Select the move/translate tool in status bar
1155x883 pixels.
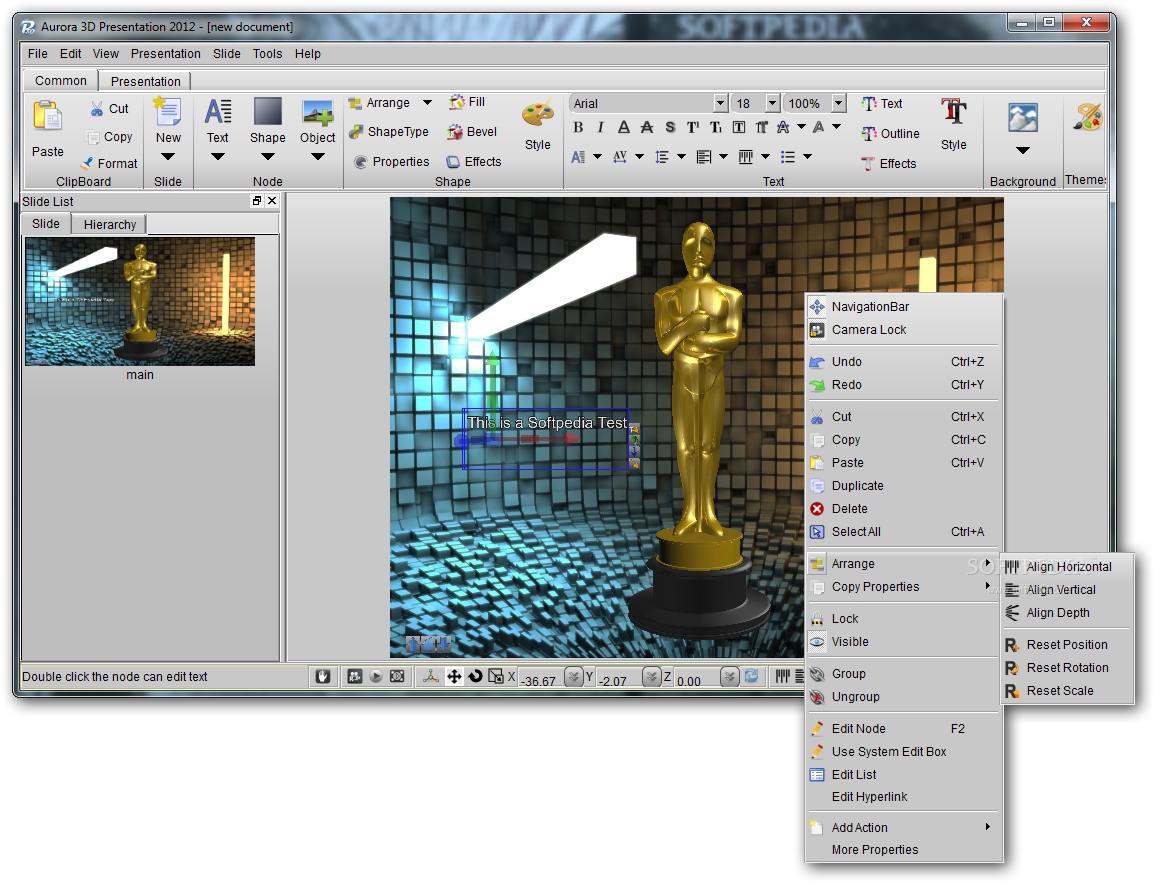(x=453, y=677)
